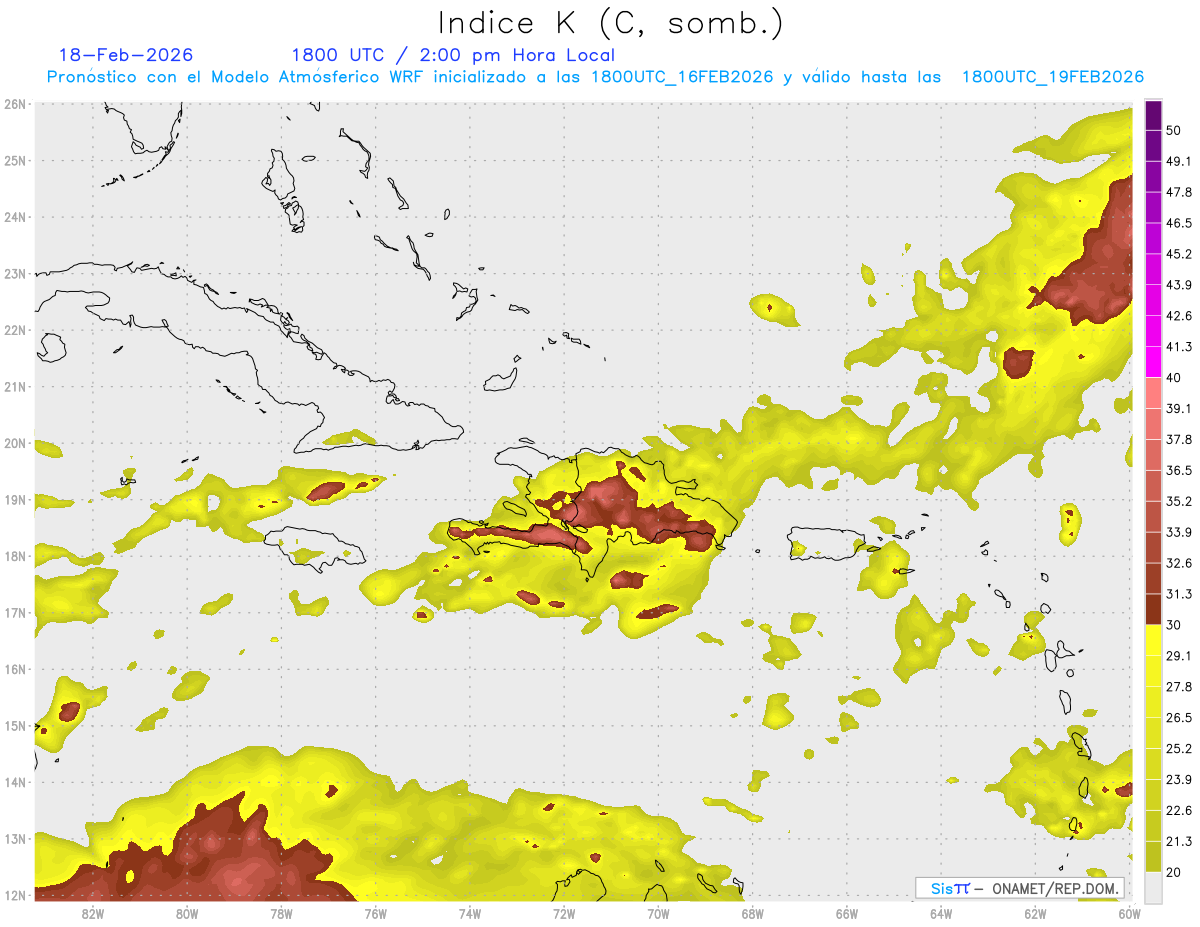Click the 16N latitude label
Image resolution: width=1200 pixels, height=927 pixels.
click(x=15, y=669)
